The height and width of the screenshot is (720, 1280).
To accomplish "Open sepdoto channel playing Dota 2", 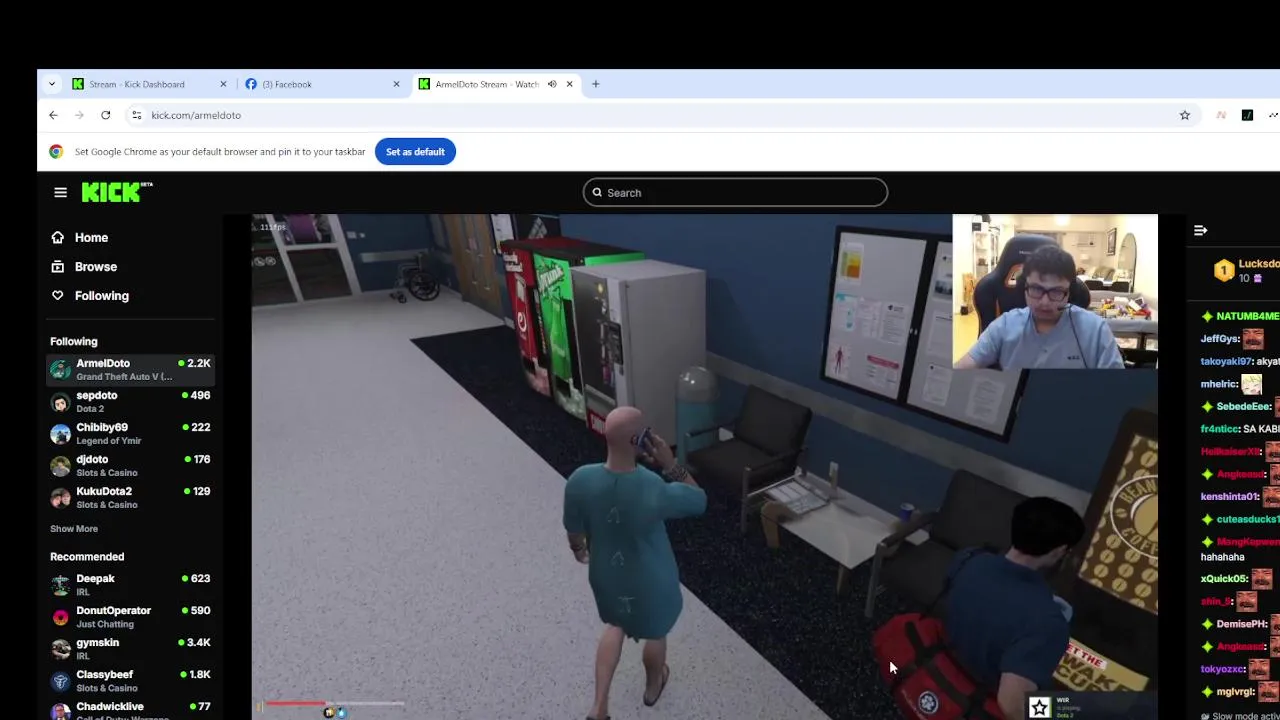I will 130,402.
